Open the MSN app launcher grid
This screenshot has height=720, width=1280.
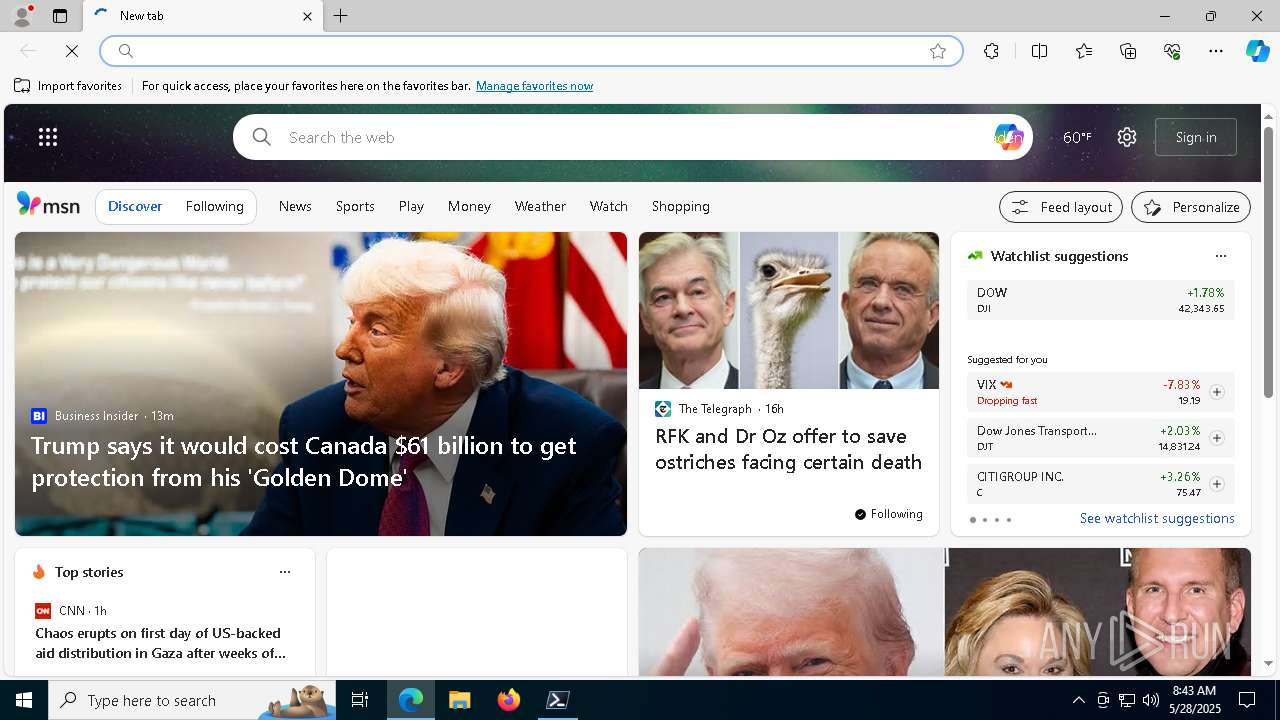pos(48,137)
